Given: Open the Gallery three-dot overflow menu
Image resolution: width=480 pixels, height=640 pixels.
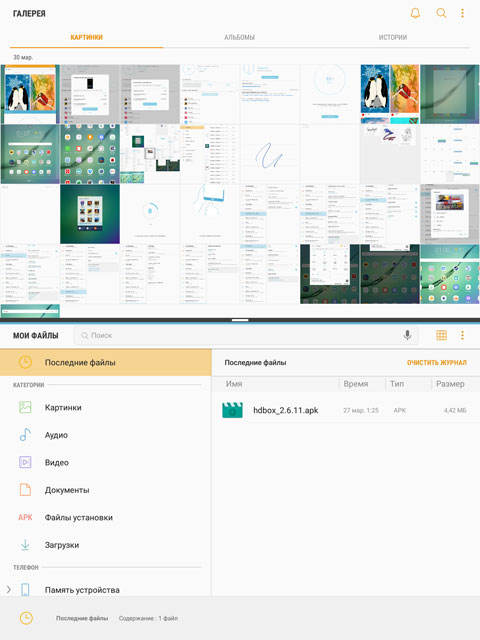Looking at the screenshot, I should click(462, 13).
